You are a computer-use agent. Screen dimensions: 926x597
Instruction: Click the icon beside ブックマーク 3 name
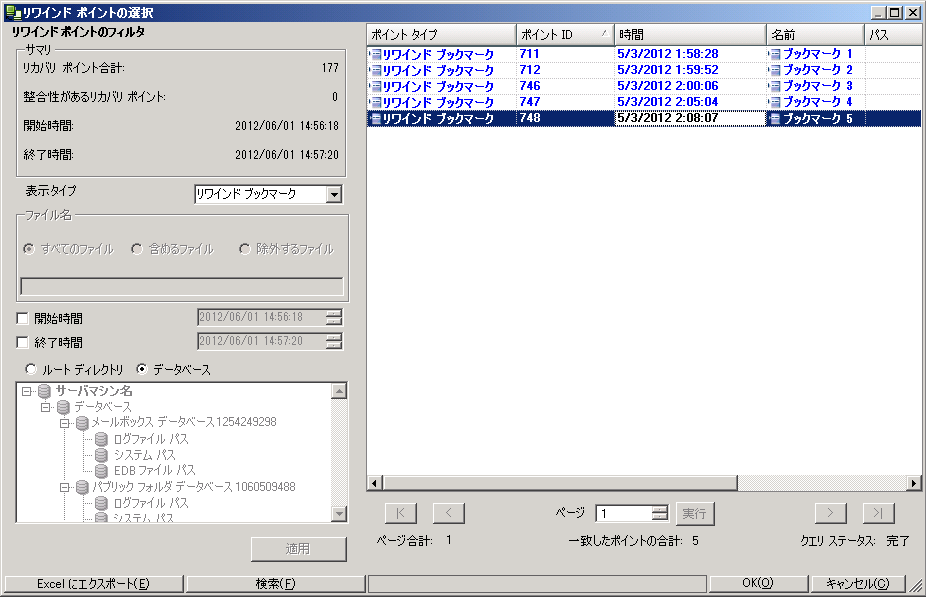tap(775, 86)
